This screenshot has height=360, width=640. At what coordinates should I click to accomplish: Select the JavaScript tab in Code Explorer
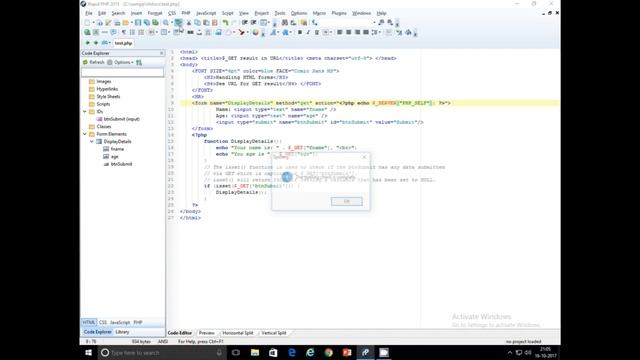point(120,322)
